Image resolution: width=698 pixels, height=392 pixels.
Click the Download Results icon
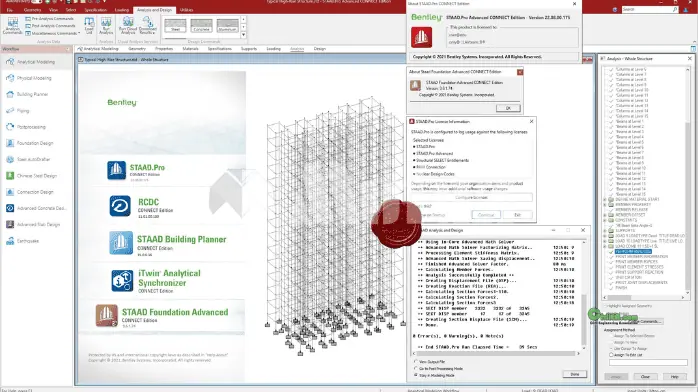pos(147,26)
